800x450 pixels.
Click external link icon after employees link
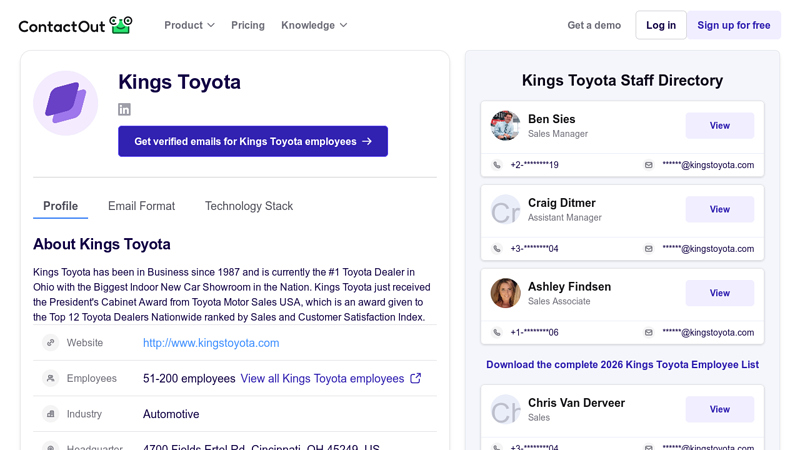pyautogui.click(x=416, y=378)
